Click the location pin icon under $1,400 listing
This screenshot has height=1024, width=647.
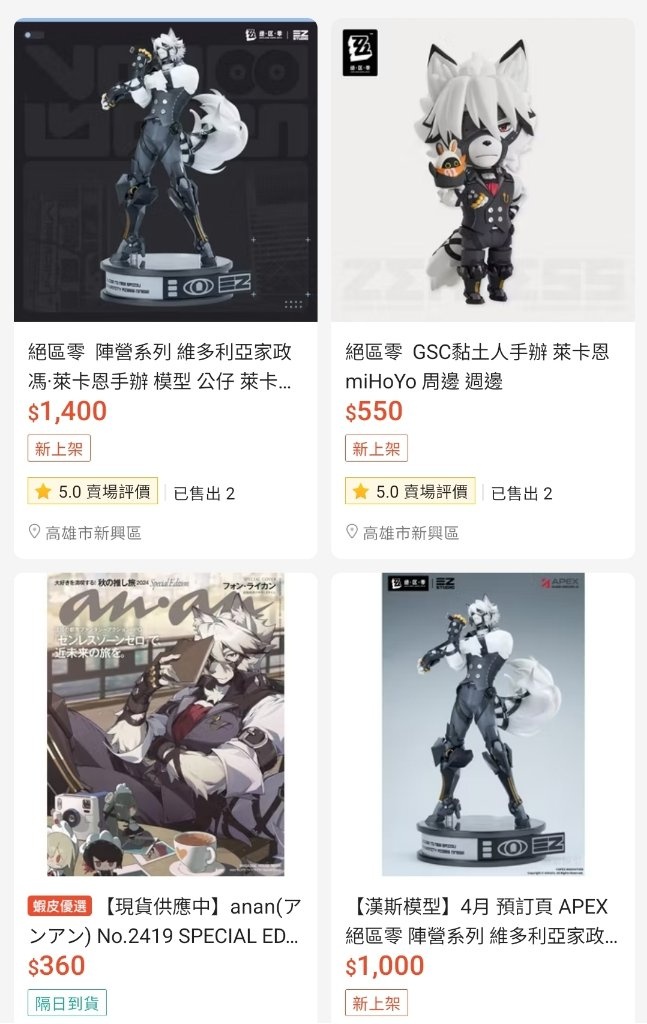(x=35, y=532)
